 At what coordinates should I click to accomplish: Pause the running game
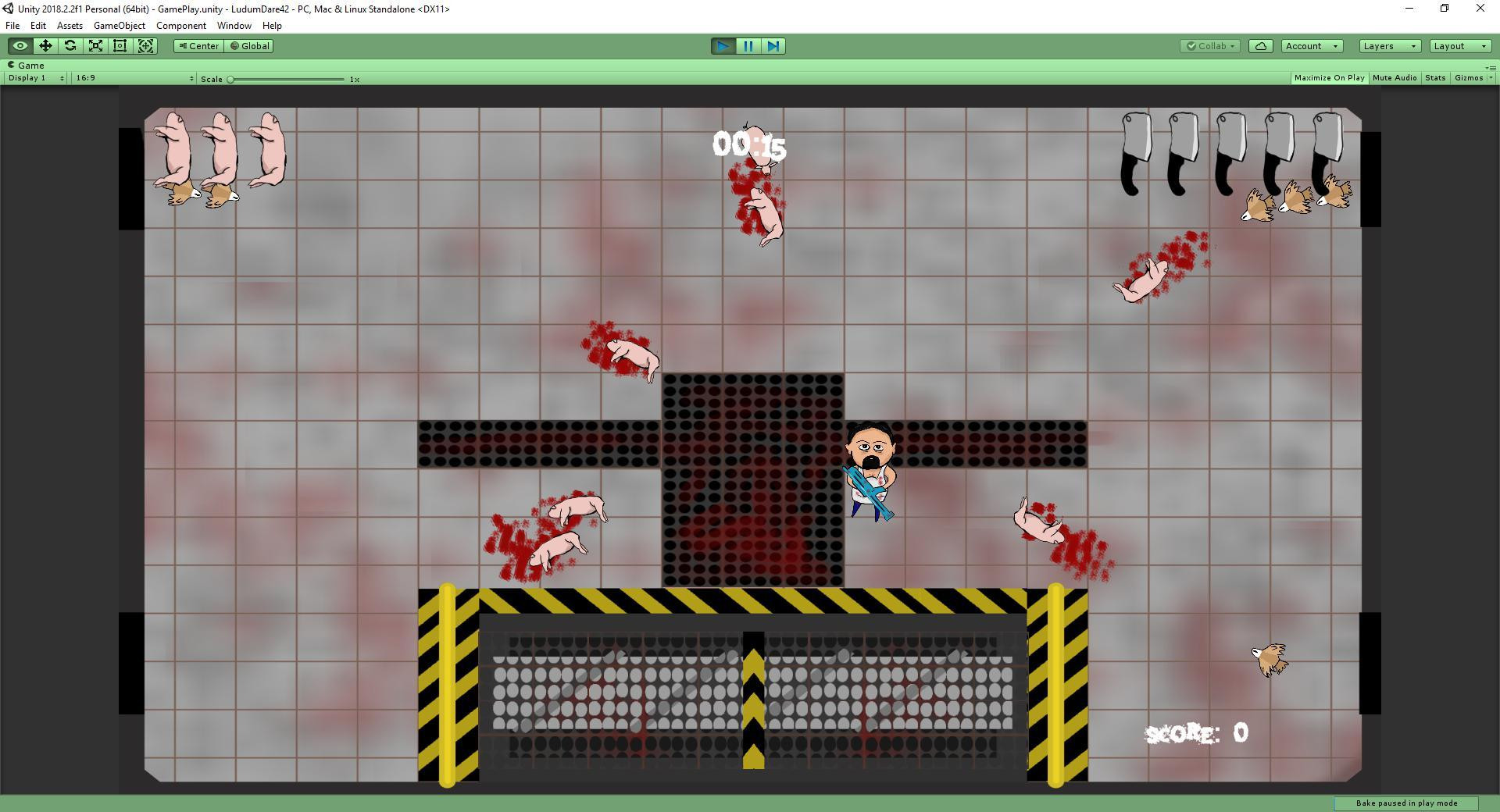[748, 46]
